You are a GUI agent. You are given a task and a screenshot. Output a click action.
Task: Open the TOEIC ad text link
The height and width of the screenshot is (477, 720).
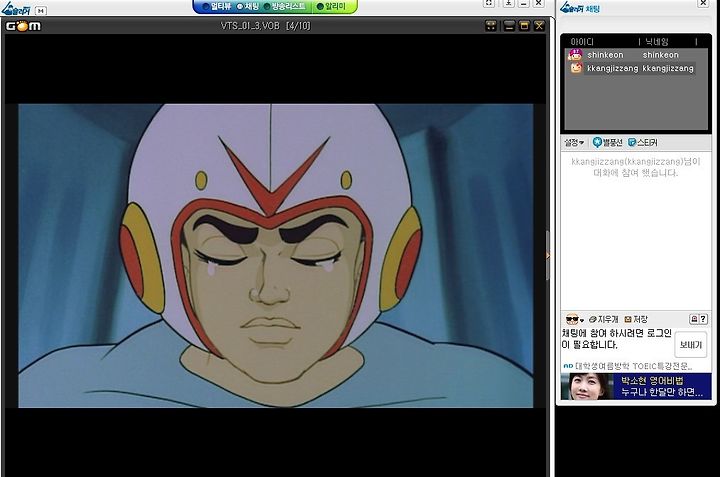tap(633, 366)
